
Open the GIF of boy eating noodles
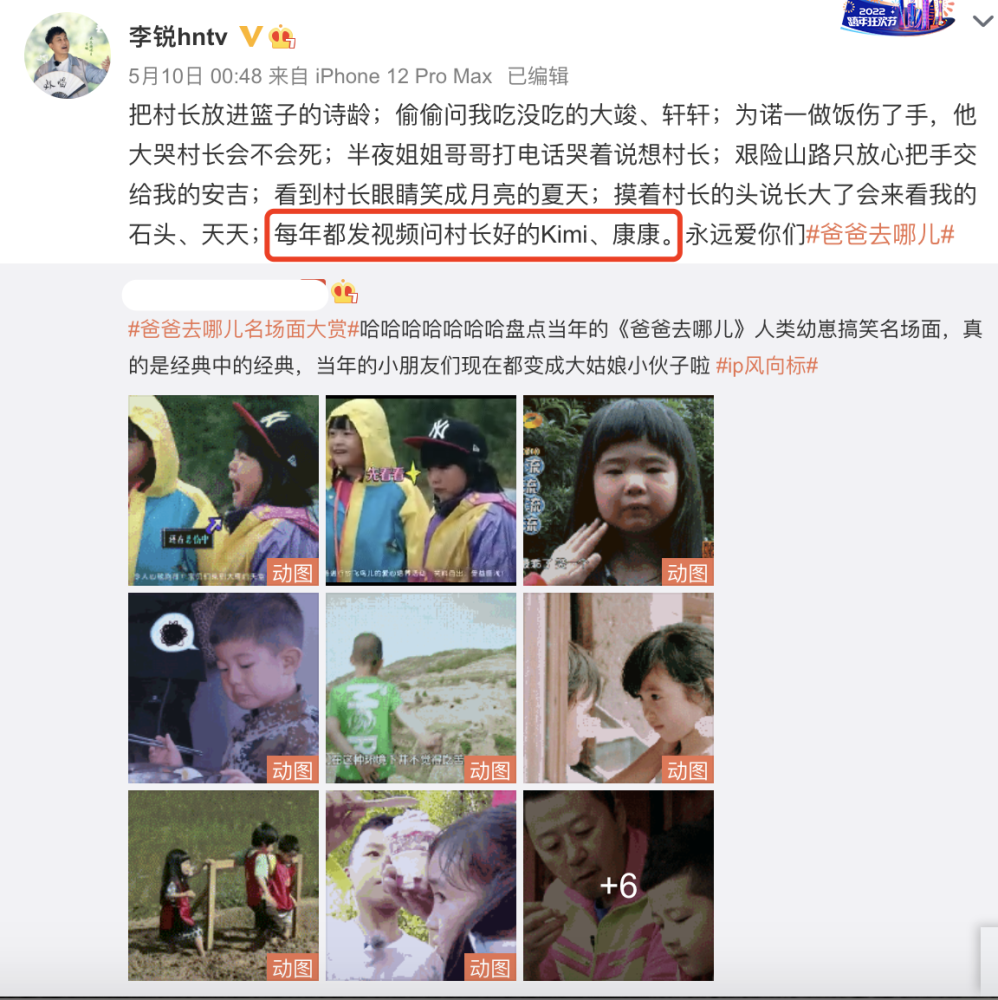[223, 688]
